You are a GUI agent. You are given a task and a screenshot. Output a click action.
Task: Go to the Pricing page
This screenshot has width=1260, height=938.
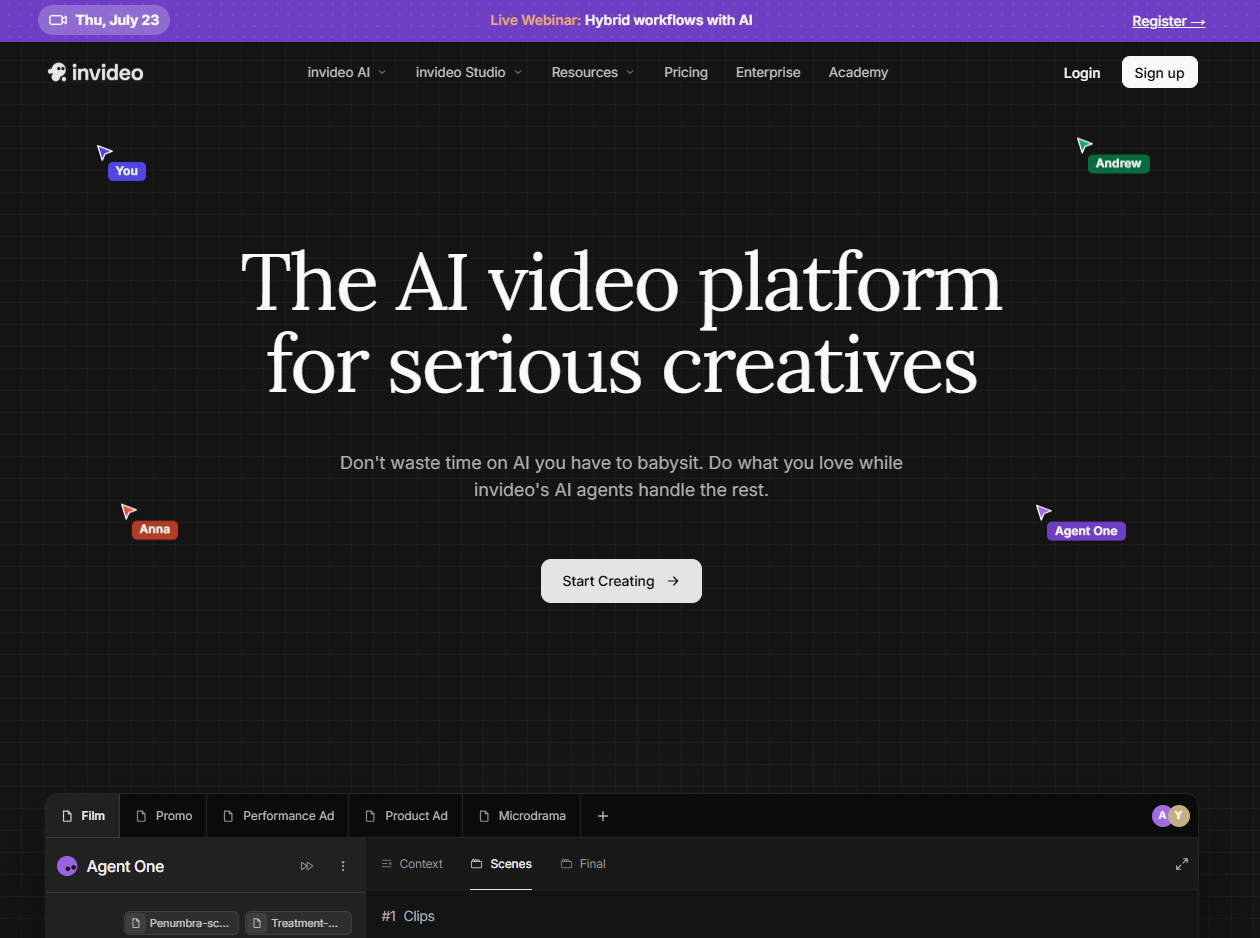click(686, 72)
